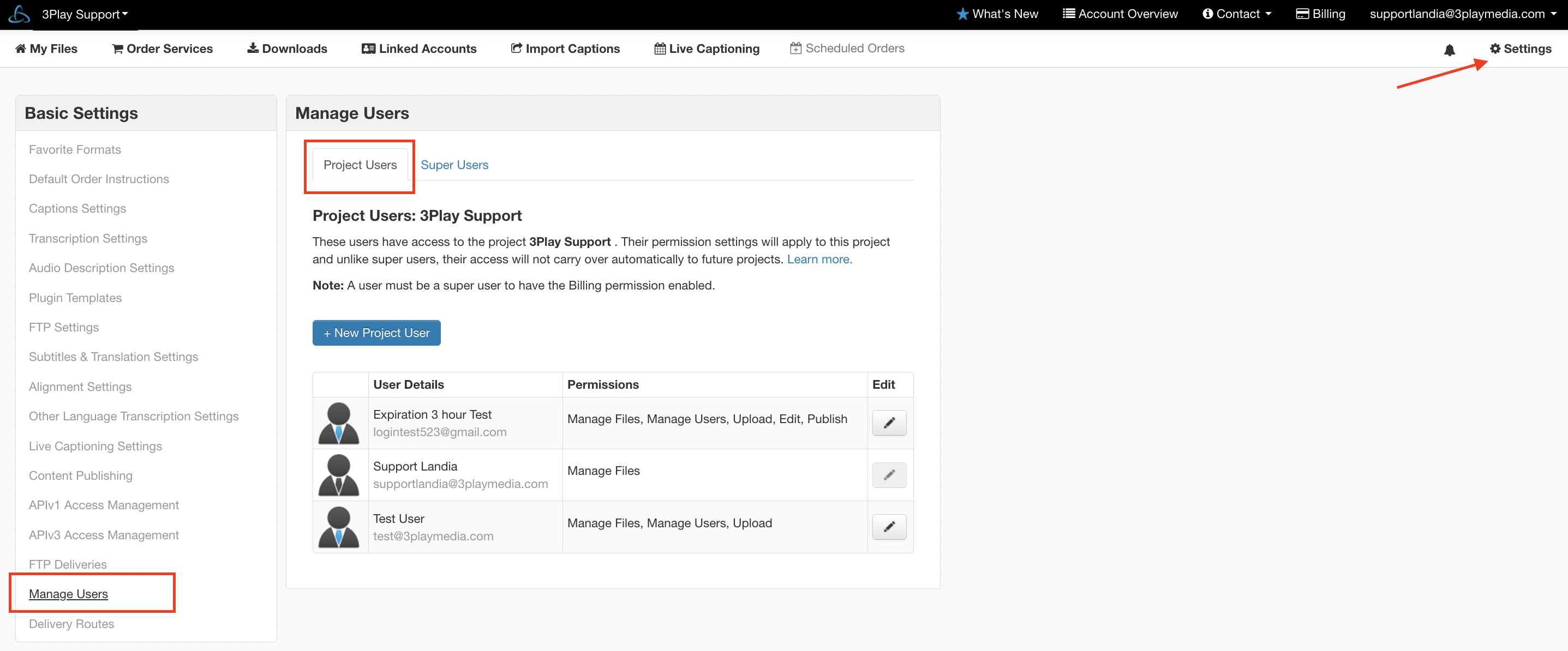Open Transcription Settings

[88, 238]
